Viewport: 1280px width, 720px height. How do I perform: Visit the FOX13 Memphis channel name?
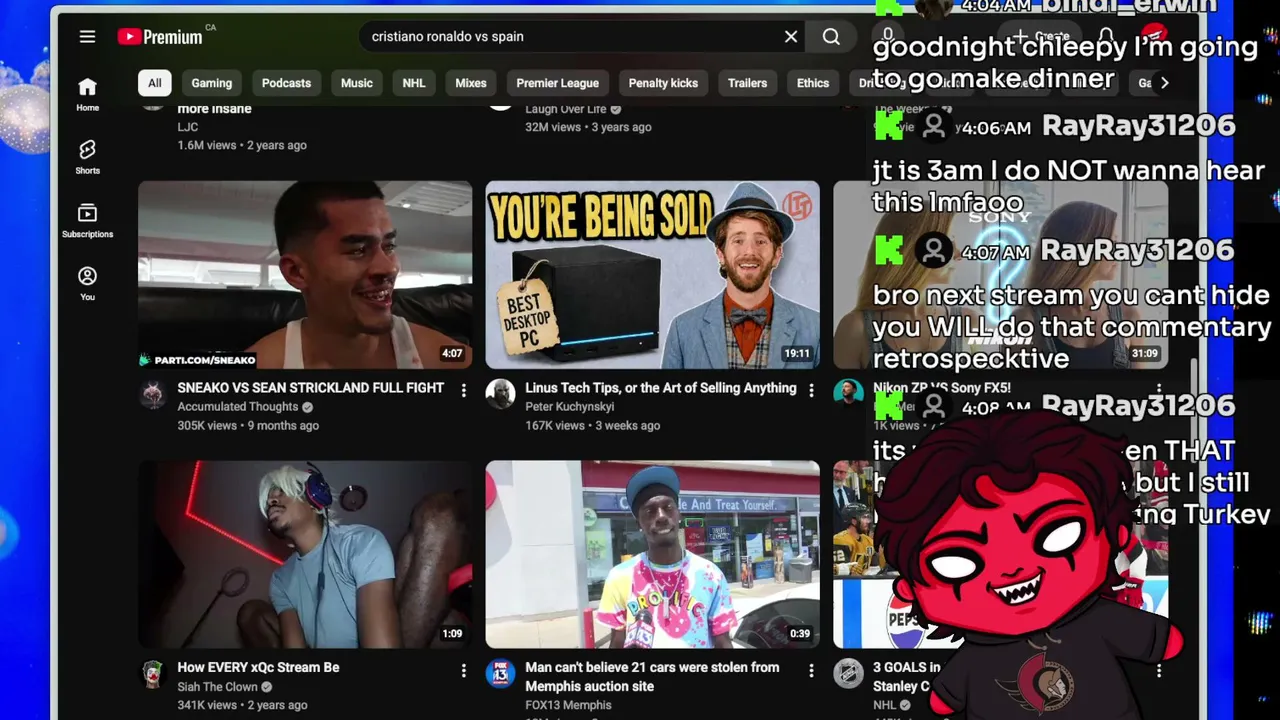coord(569,705)
